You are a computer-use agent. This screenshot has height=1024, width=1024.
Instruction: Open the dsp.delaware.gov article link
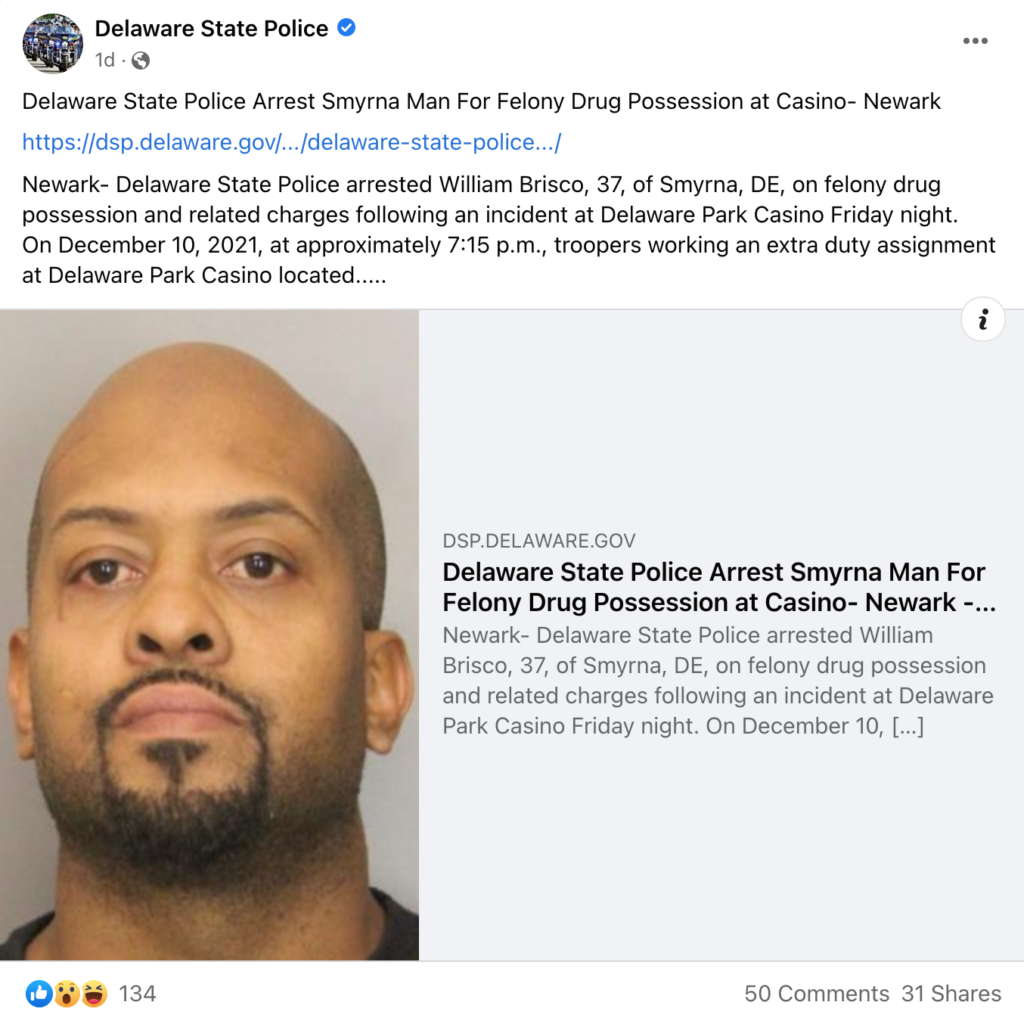coord(291,142)
